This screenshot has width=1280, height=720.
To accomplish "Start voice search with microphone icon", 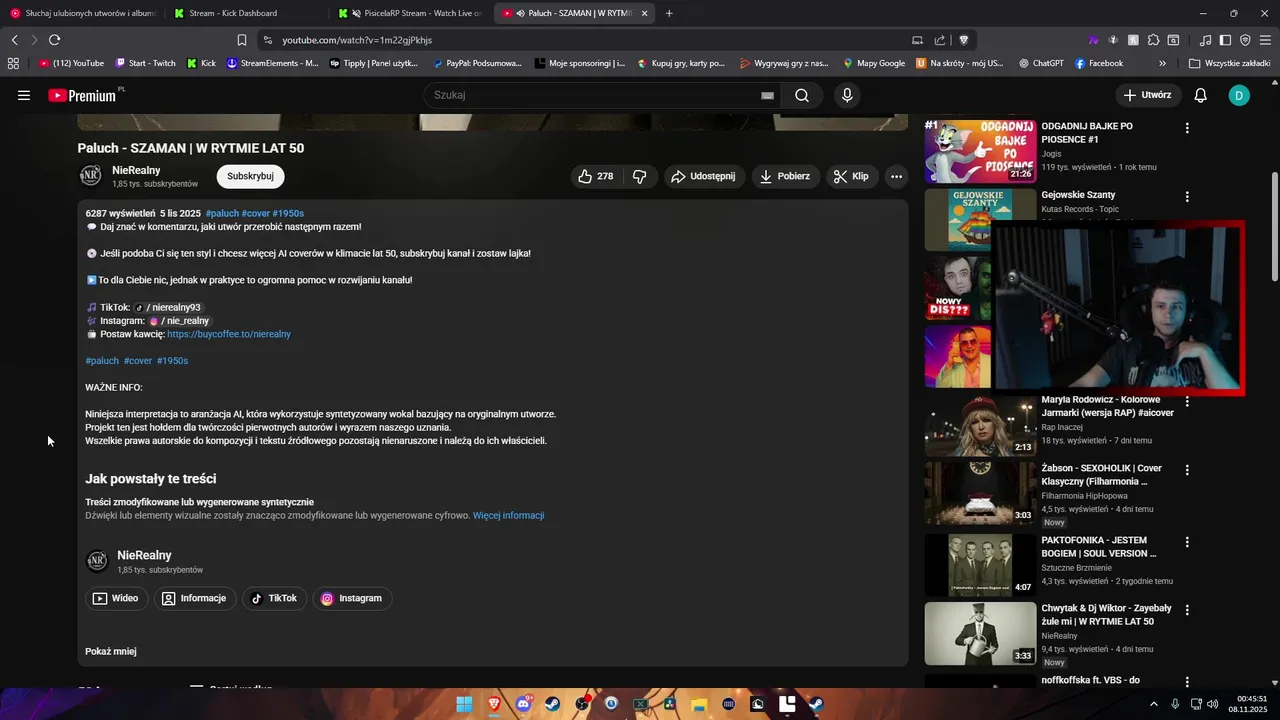I will coord(847,95).
